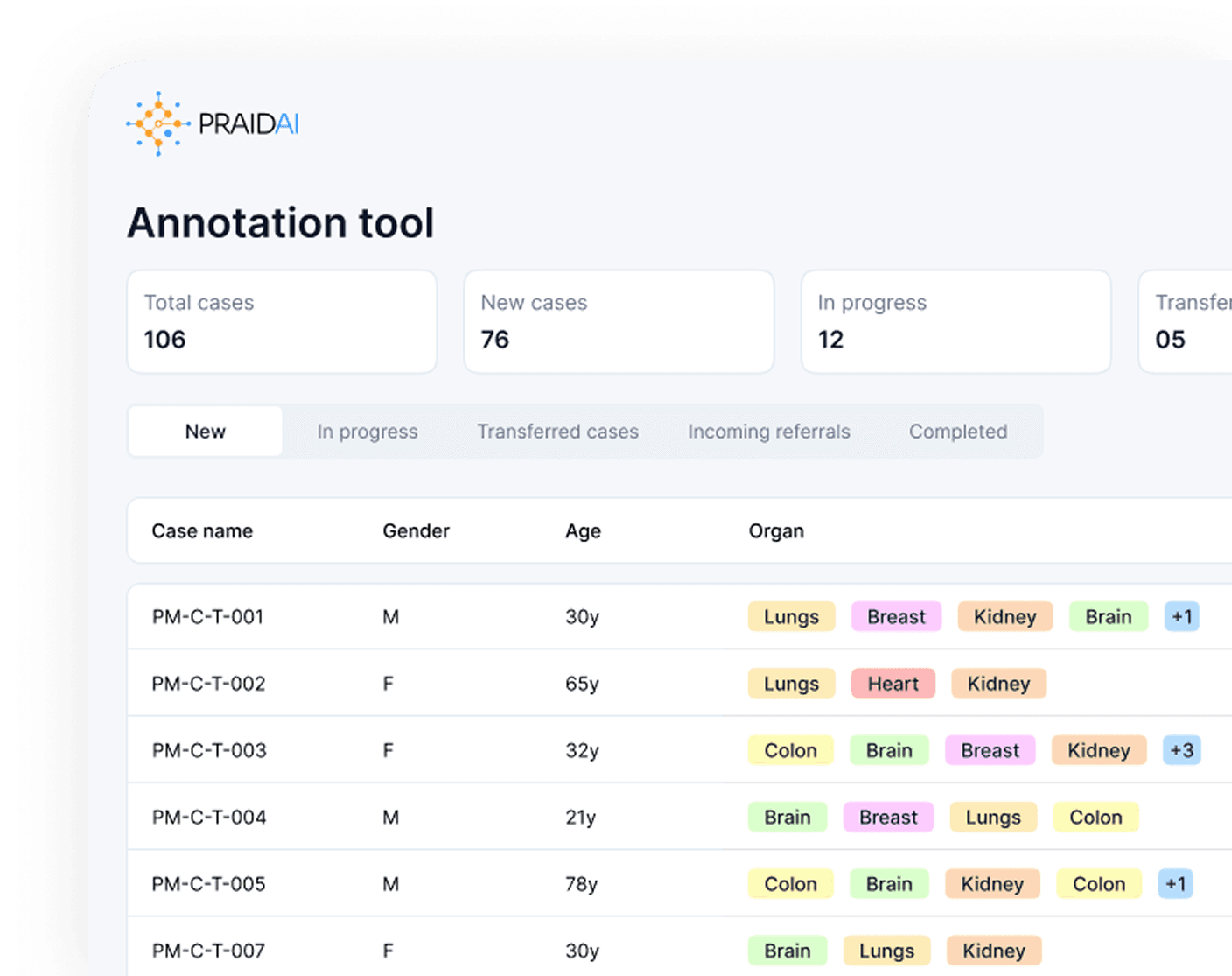Click the New cases summary card
The width and height of the screenshot is (1232, 976).
pyautogui.click(x=619, y=321)
